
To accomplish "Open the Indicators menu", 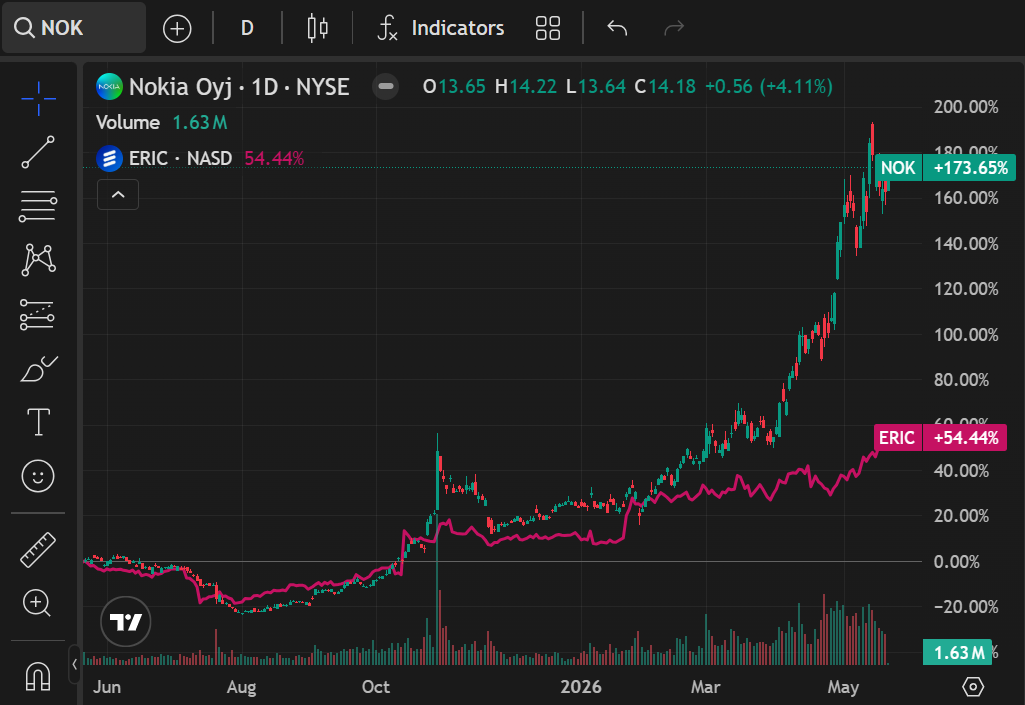I will pos(441,28).
